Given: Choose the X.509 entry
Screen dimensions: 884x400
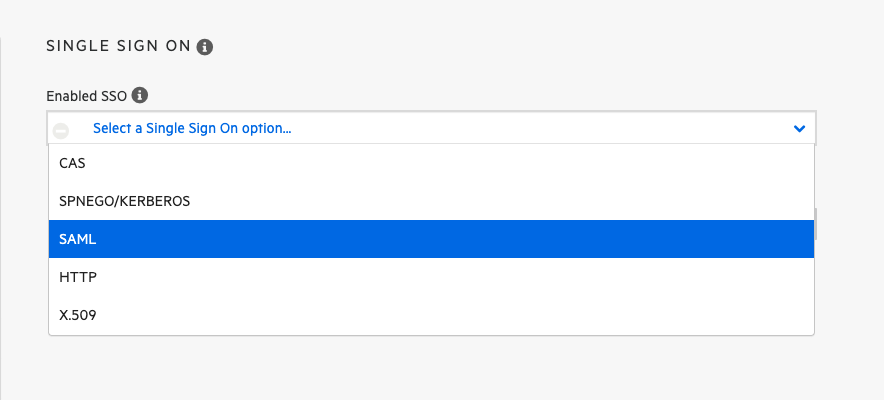Looking at the screenshot, I should pyautogui.click(x=78, y=315).
